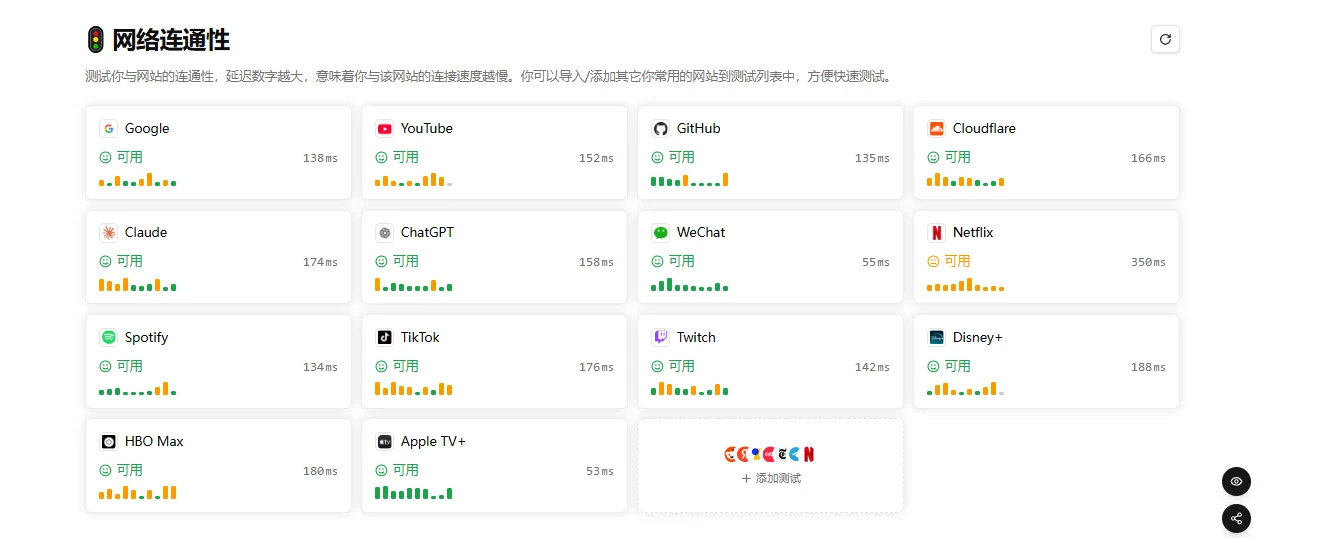Click the WeChat latency bar chart
This screenshot has width=1340, height=538.
(690, 284)
